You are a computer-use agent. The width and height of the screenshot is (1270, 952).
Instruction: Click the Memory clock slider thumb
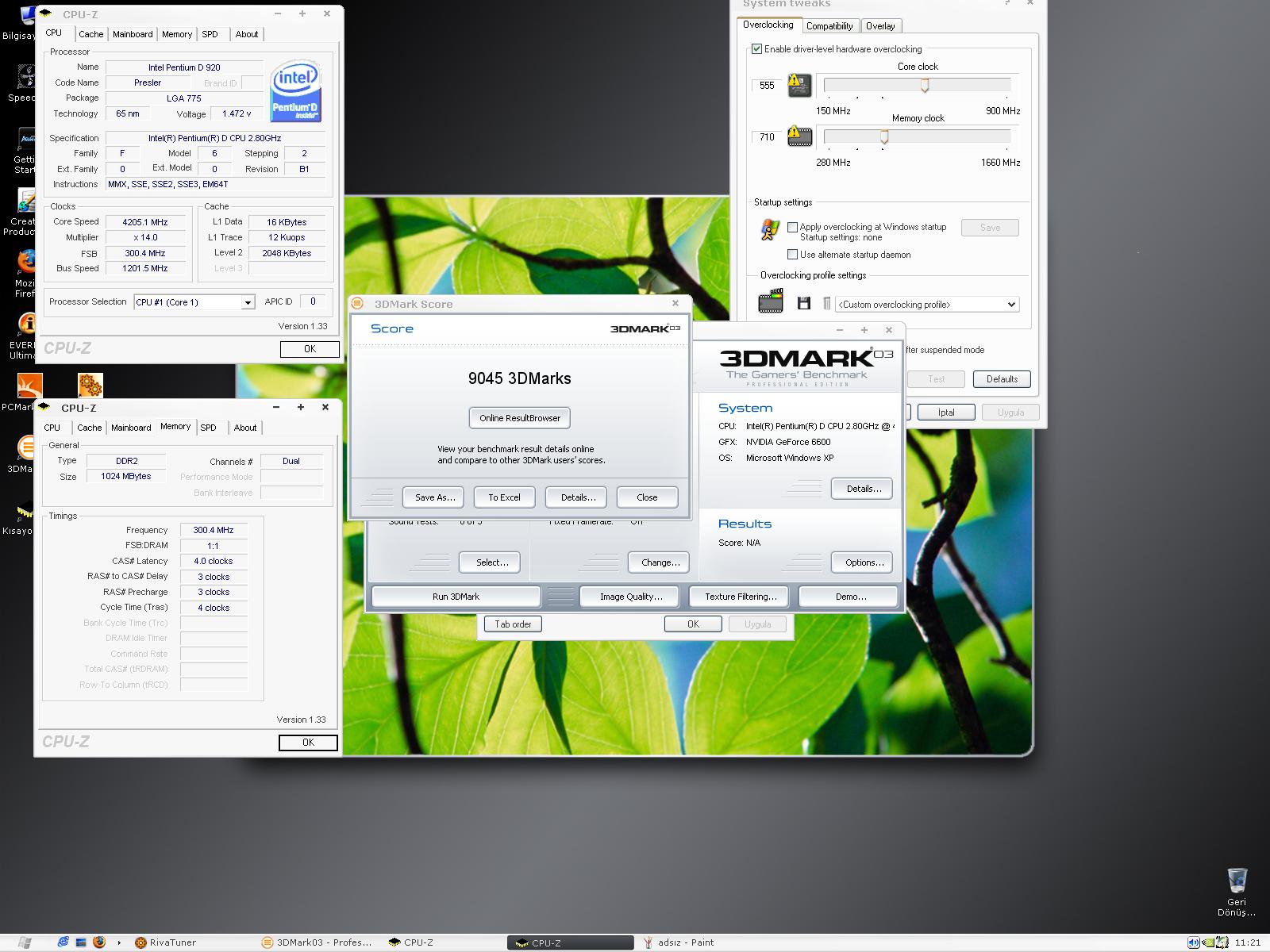884,137
